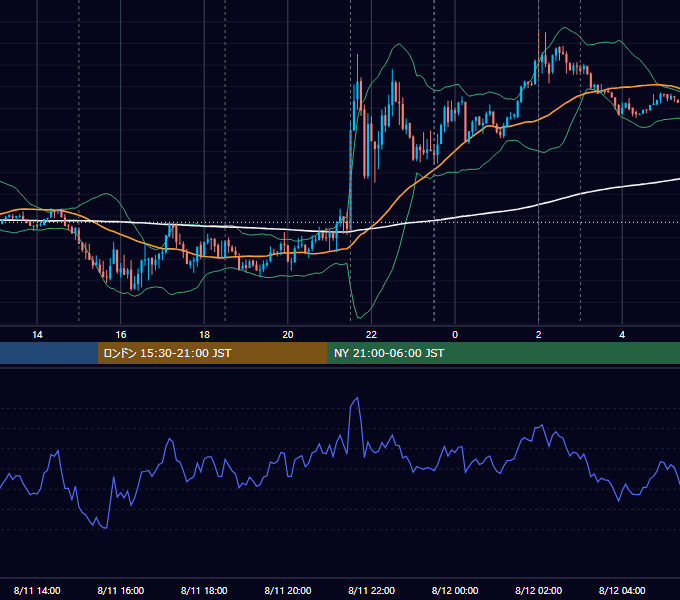Click the 8/12 04:00 date label
The image size is (680, 600).
(x=622, y=590)
